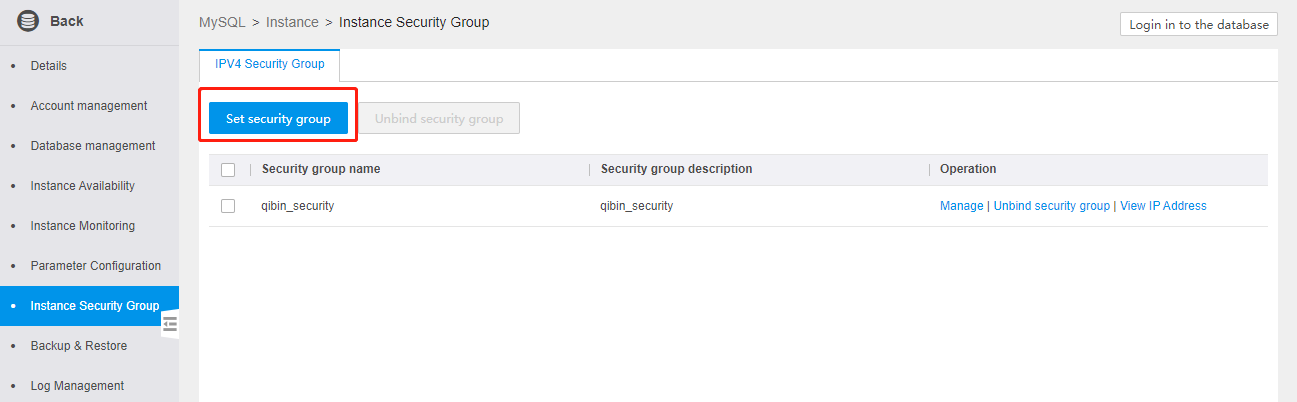
Task: Go to Instance Monitoring
Action: click(x=83, y=226)
